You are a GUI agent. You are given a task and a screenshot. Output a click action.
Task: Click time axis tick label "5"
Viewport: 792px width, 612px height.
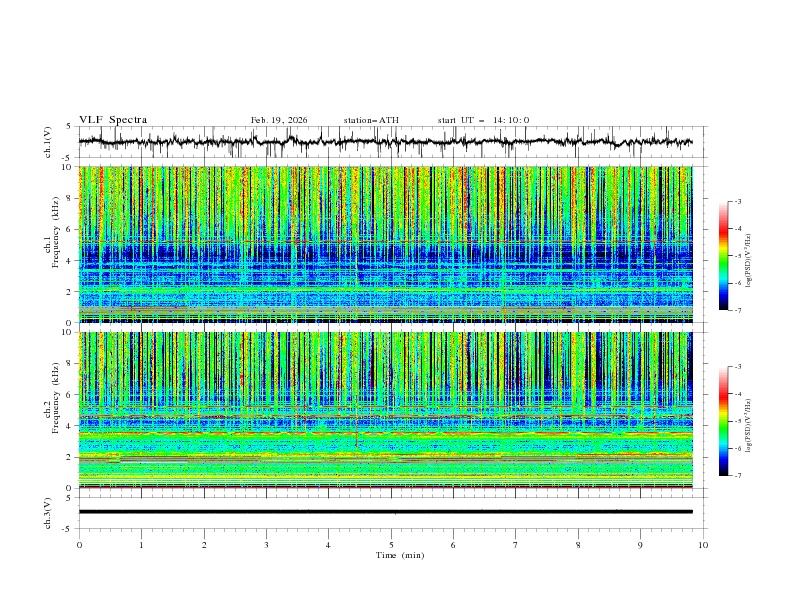point(391,545)
